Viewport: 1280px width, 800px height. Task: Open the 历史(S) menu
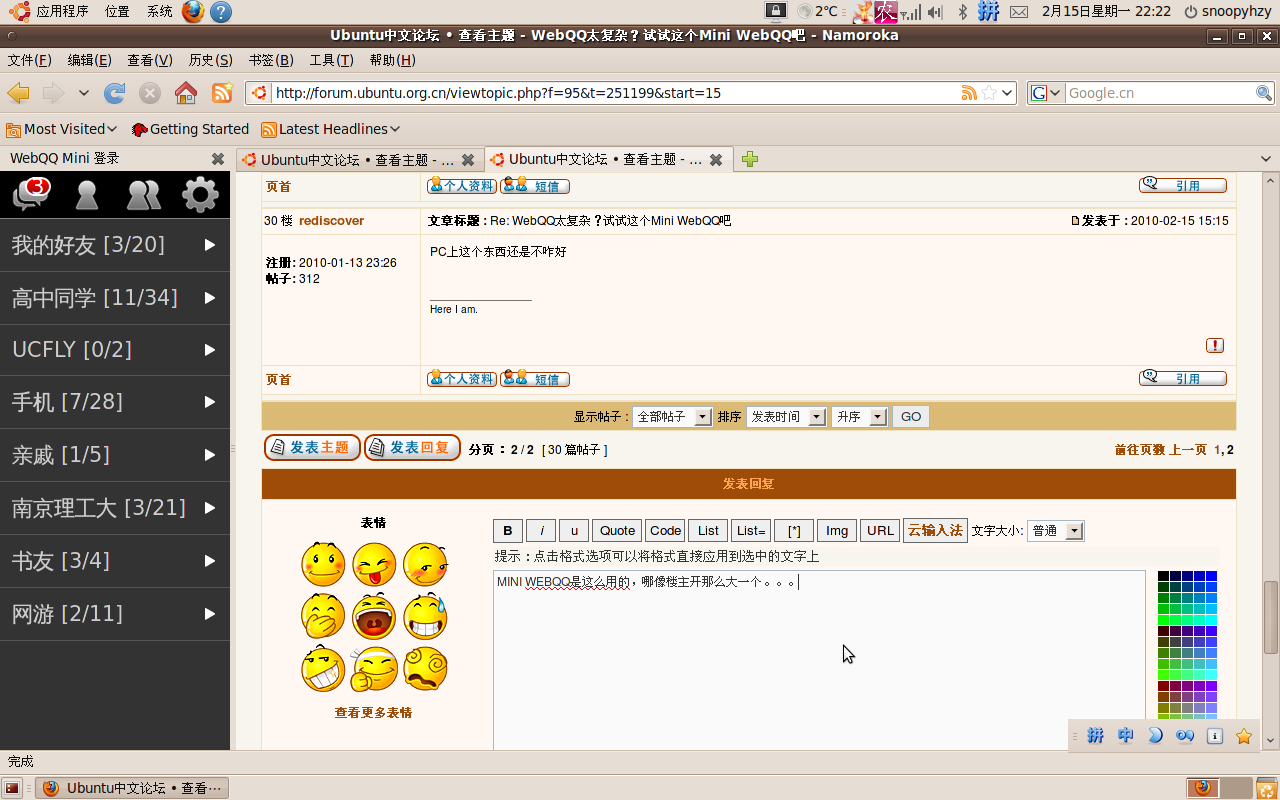[210, 60]
